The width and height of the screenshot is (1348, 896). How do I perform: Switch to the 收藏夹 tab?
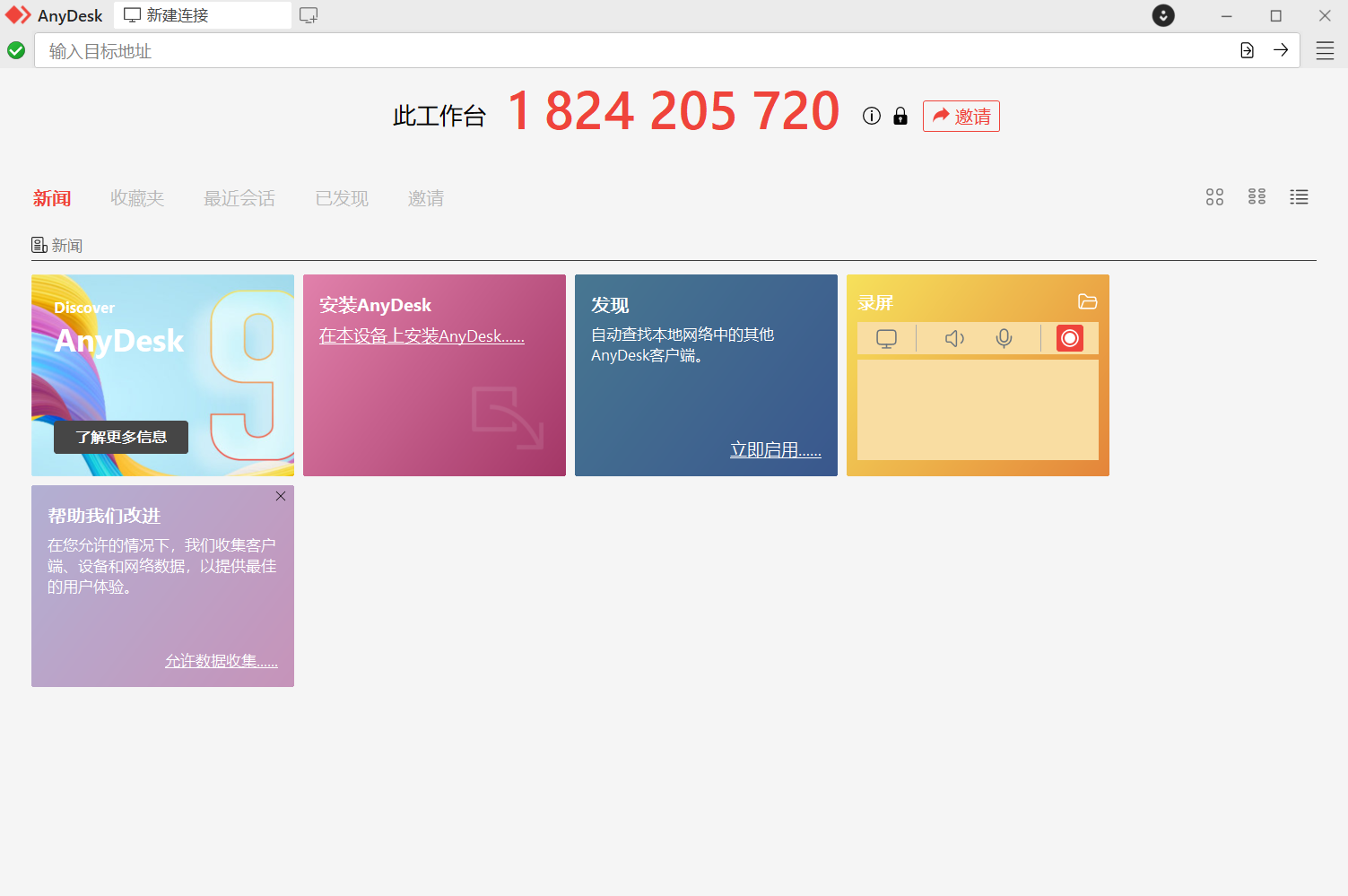(137, 198)
